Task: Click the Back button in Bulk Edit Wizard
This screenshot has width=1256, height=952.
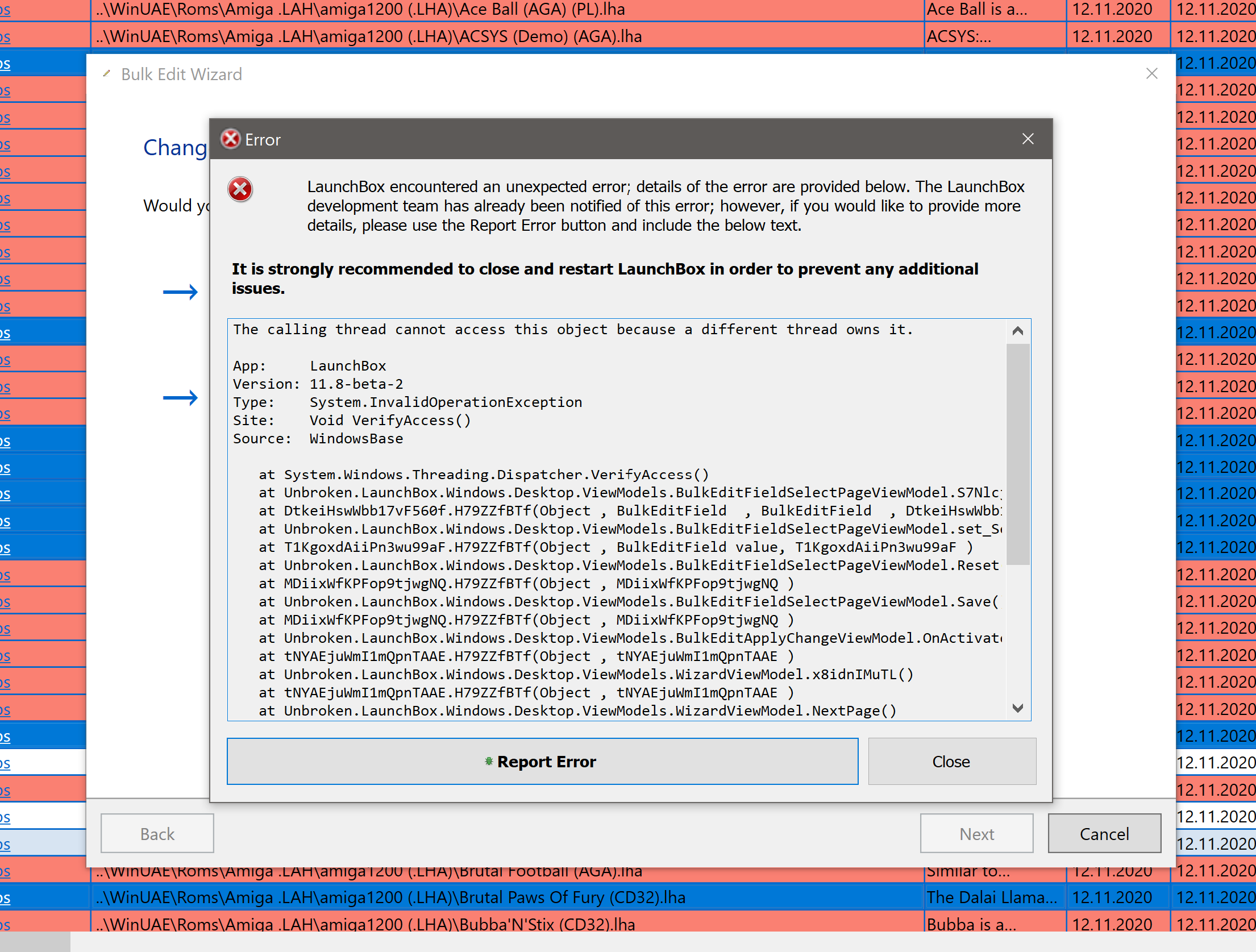Action: pyautogui.click(x=157, y=833)
